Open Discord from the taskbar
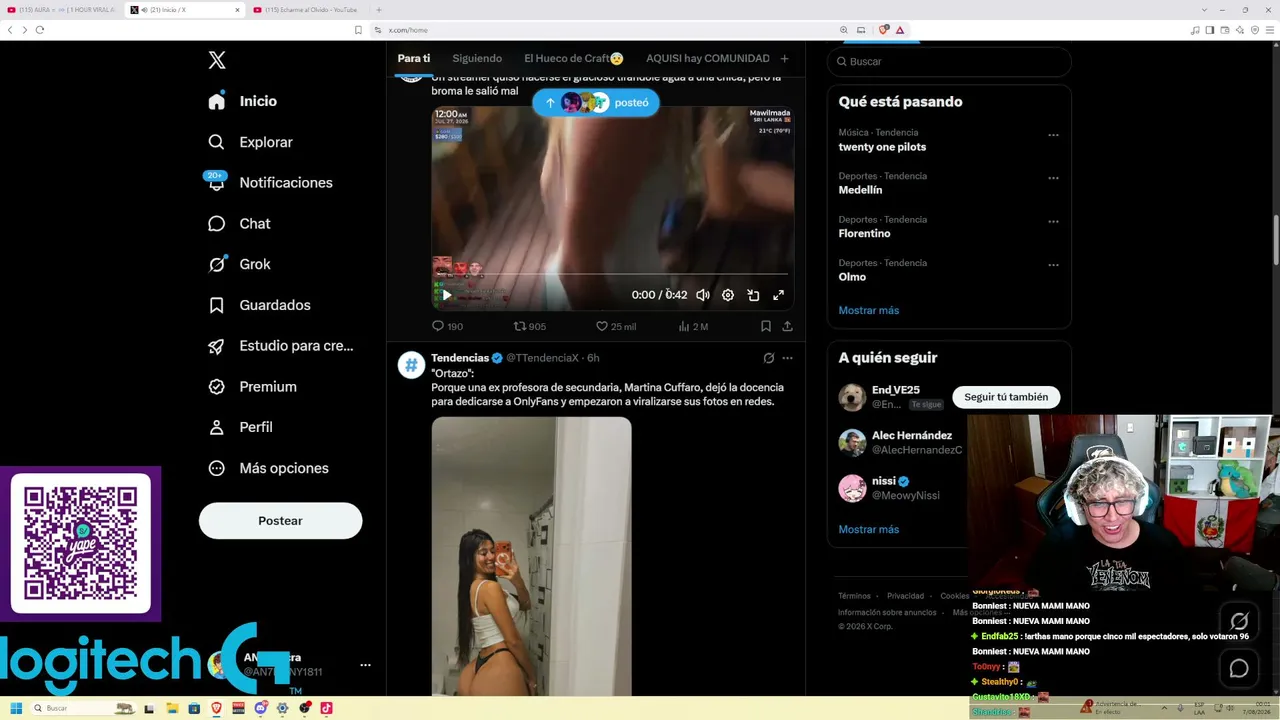The image size is (1280, 720). tap(260, 708)
